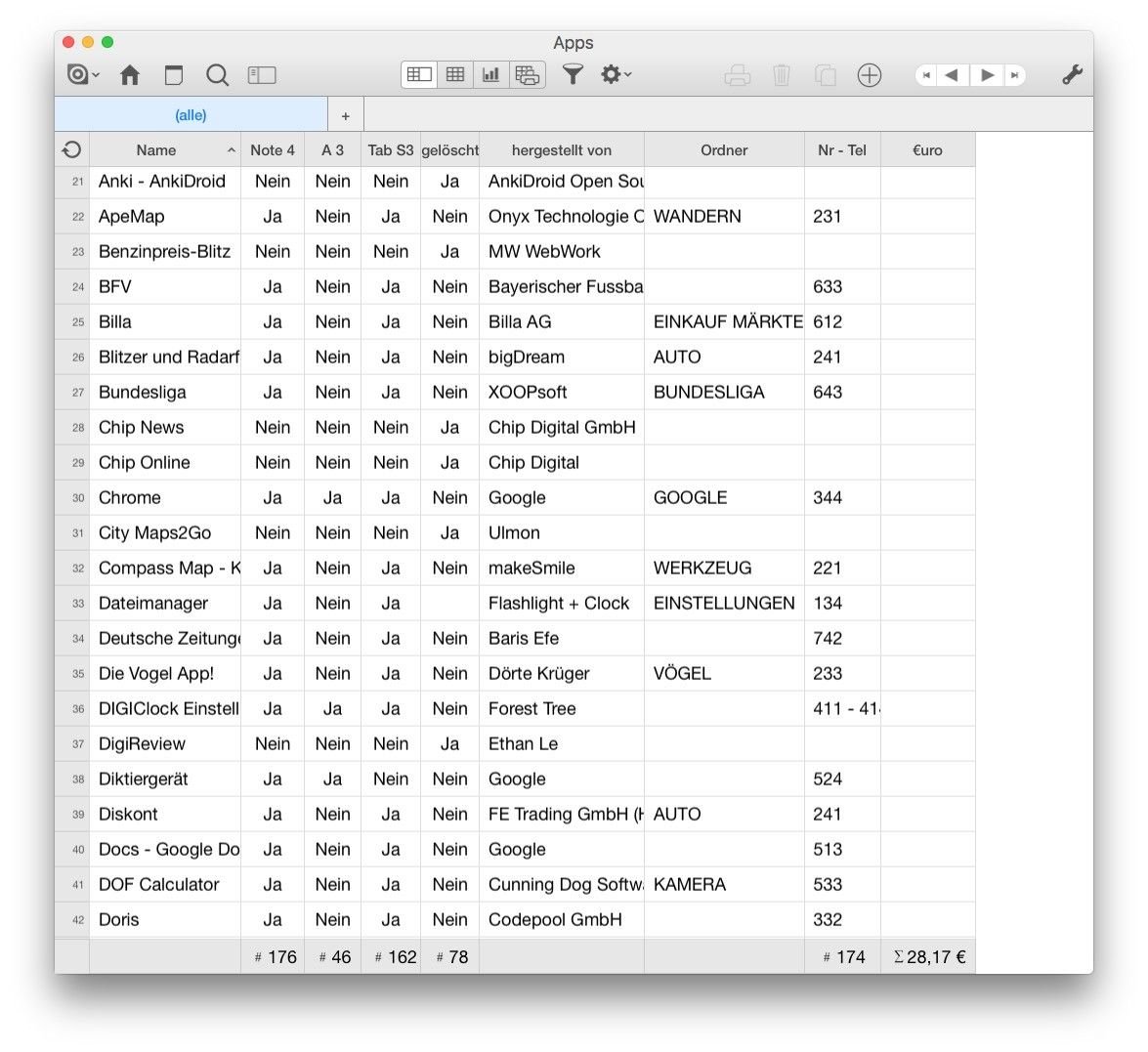This screenshot has height=1052, width=1148.
Task: Go to the home screen
Action: click(x=130, y=74)
